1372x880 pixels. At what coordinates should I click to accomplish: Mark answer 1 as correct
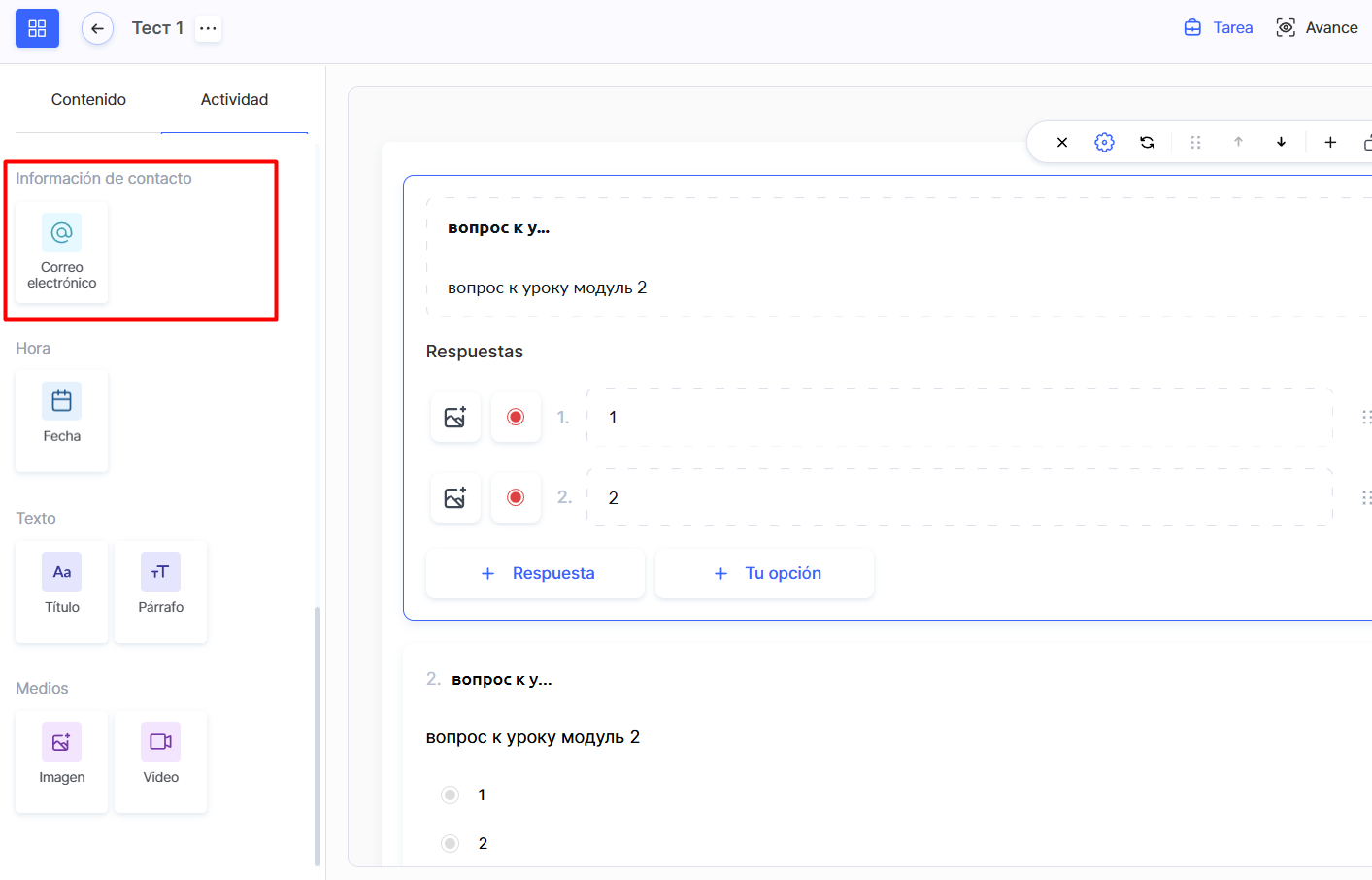click(x=516, y=418)
